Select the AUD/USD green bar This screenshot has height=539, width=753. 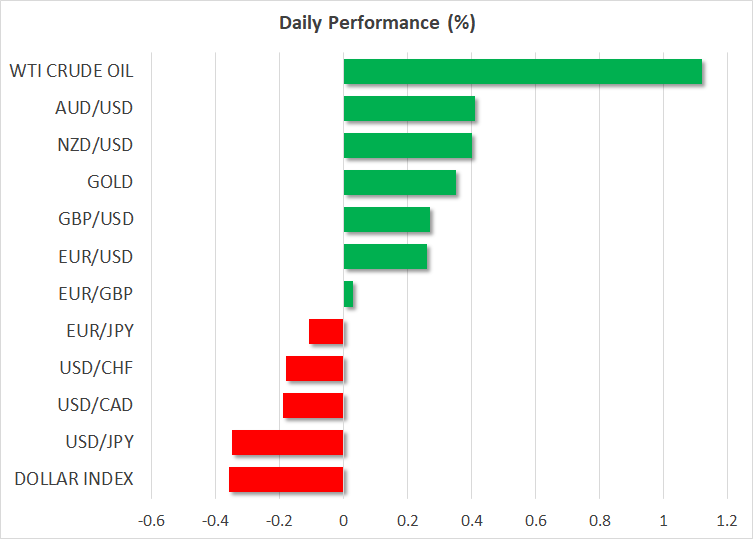(x=409, y=108)
